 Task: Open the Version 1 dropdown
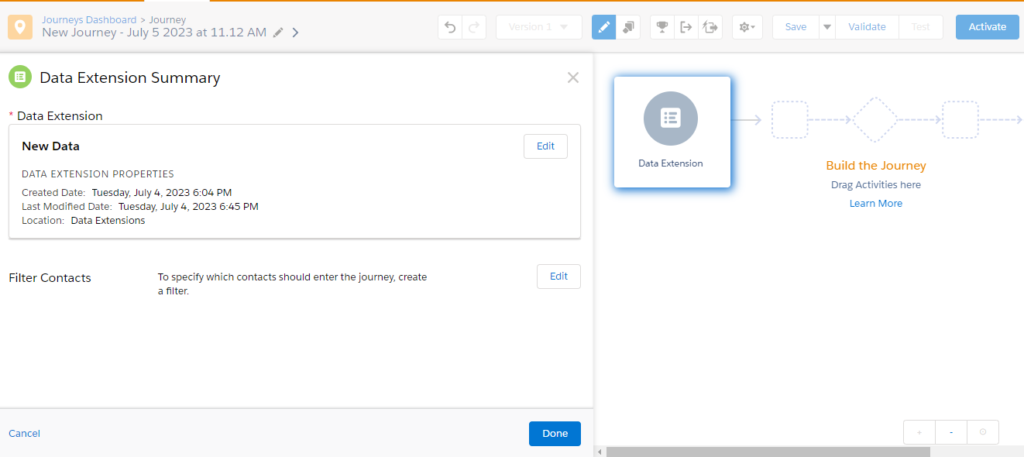538,27
